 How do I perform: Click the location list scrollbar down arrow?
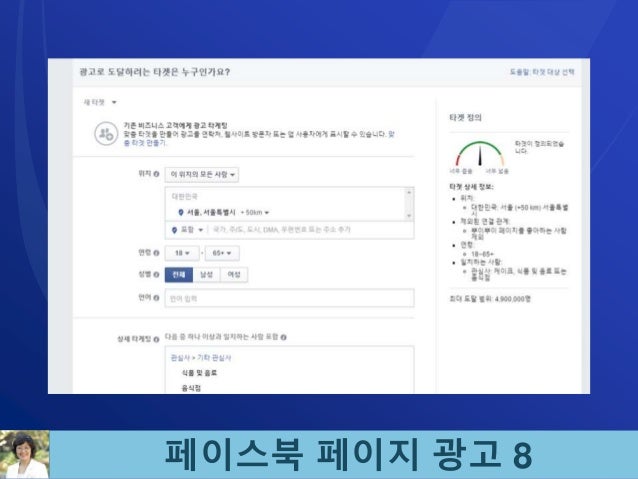(409, 216)
